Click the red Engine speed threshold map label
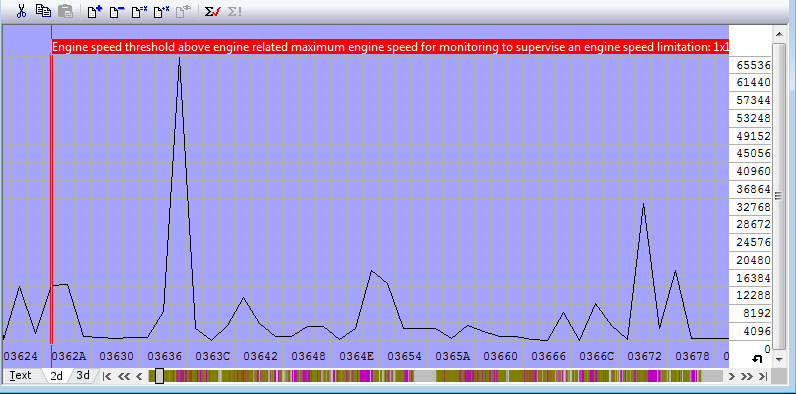This screenshot has width=796, height=394. click(390, 47)
